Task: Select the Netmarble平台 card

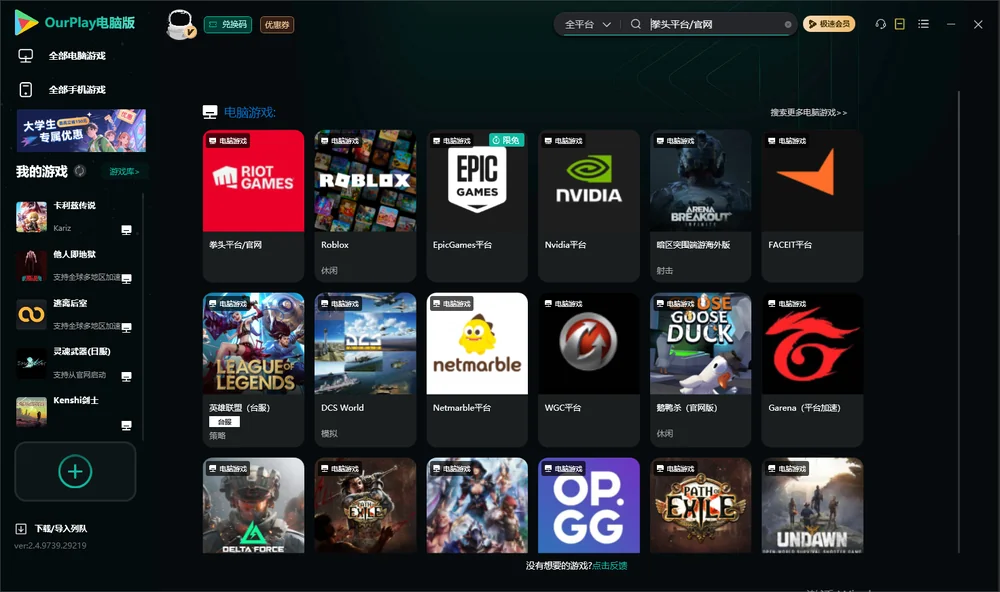Action: coord(477,369)
